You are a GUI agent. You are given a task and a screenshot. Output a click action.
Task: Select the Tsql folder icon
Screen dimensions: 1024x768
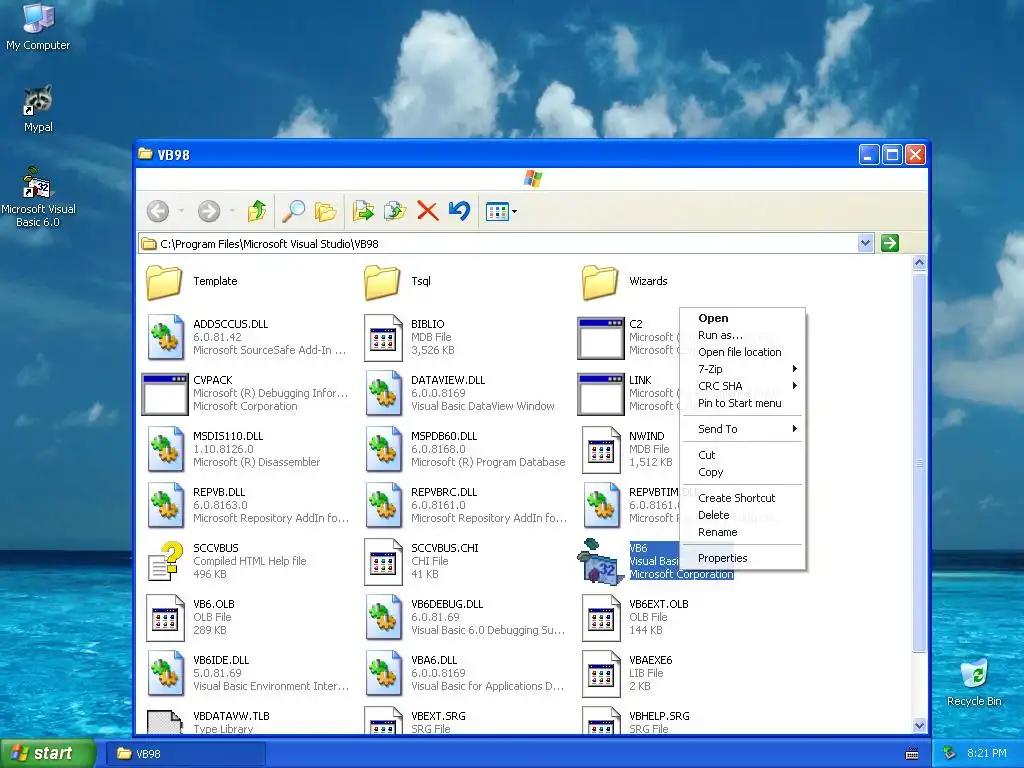pos(382,282)
